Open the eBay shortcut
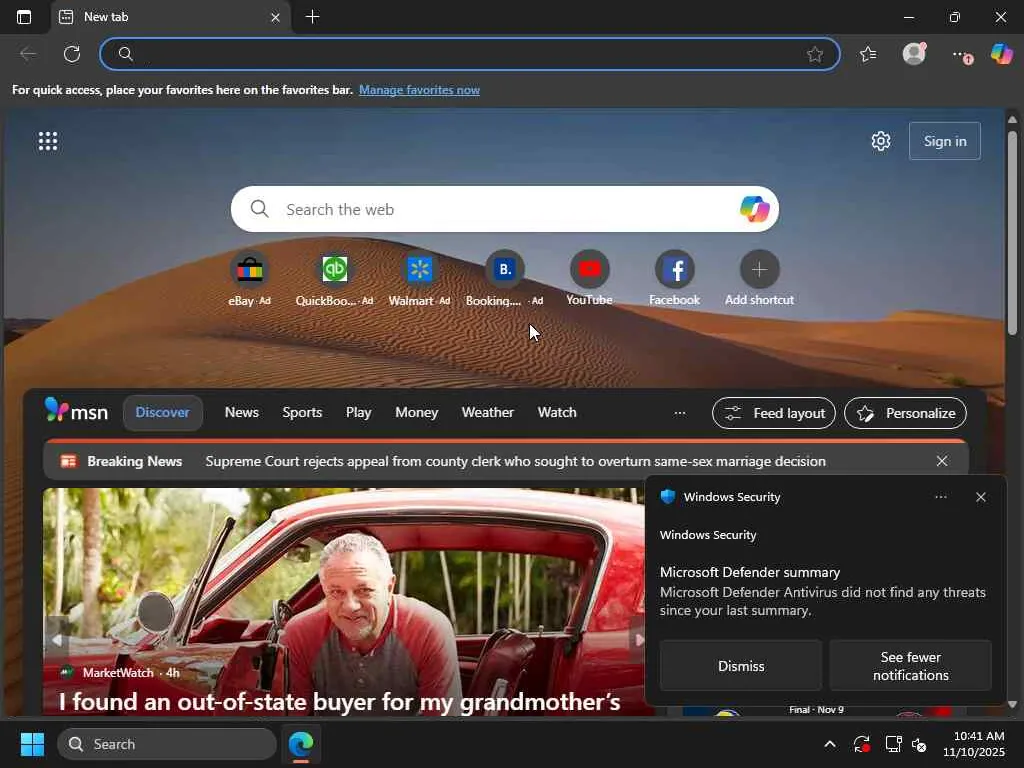The image size is (1024, 768). [249, 278]
